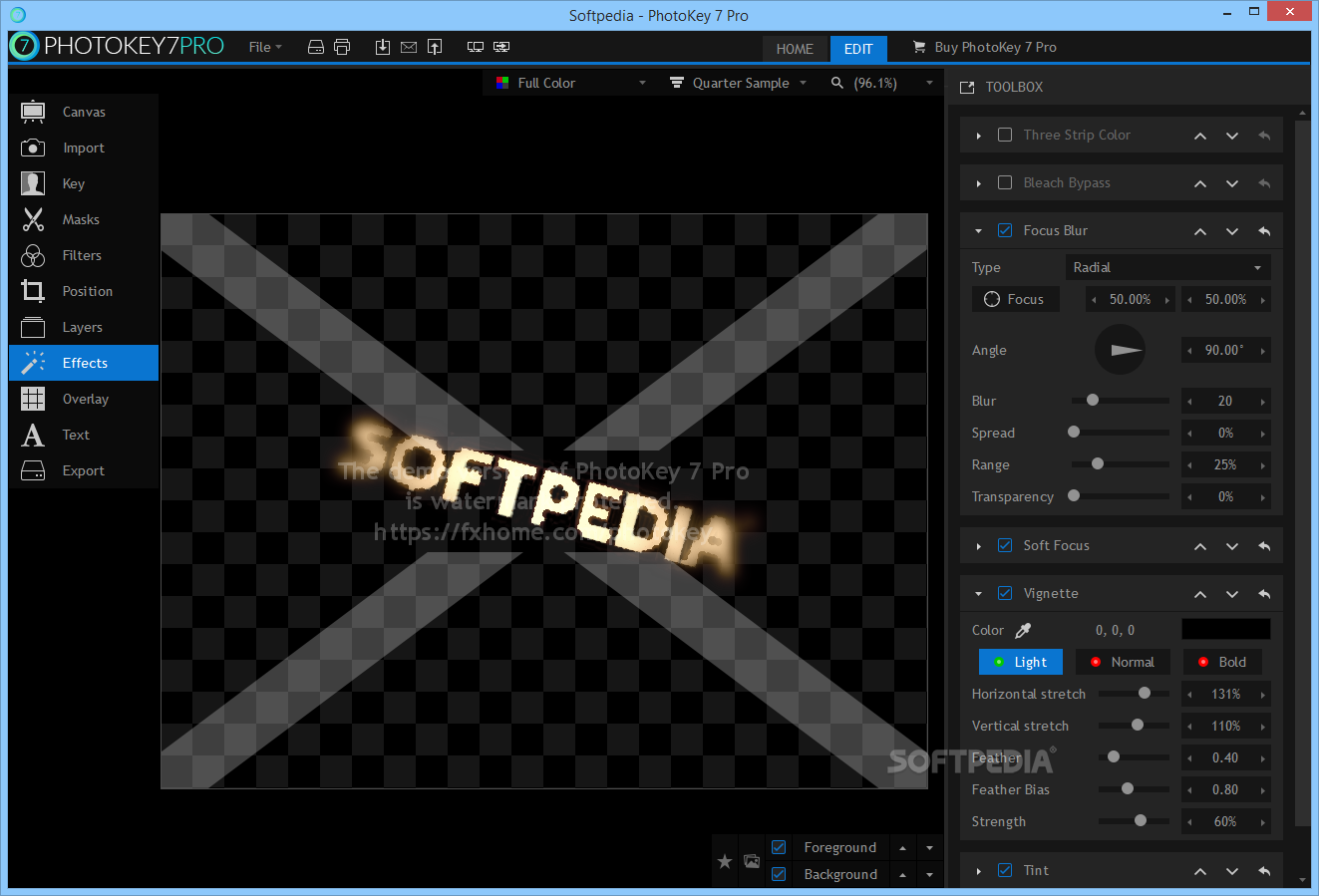Click the print icon in the toolbar
Viewport: 1319px width, 896px height.
click(342, 47)
